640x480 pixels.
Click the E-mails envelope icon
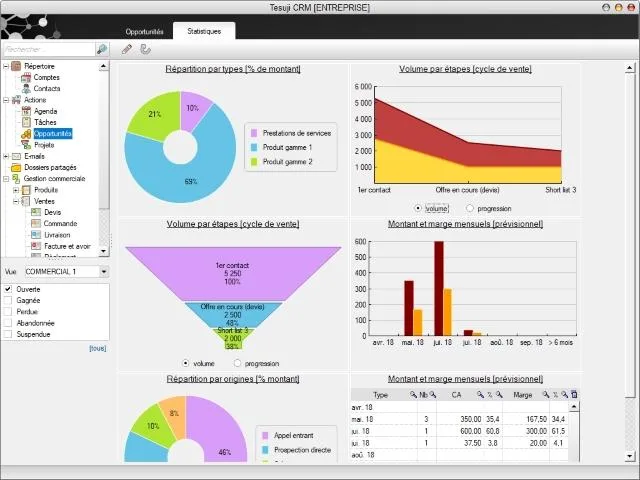[x=16, y=156]
